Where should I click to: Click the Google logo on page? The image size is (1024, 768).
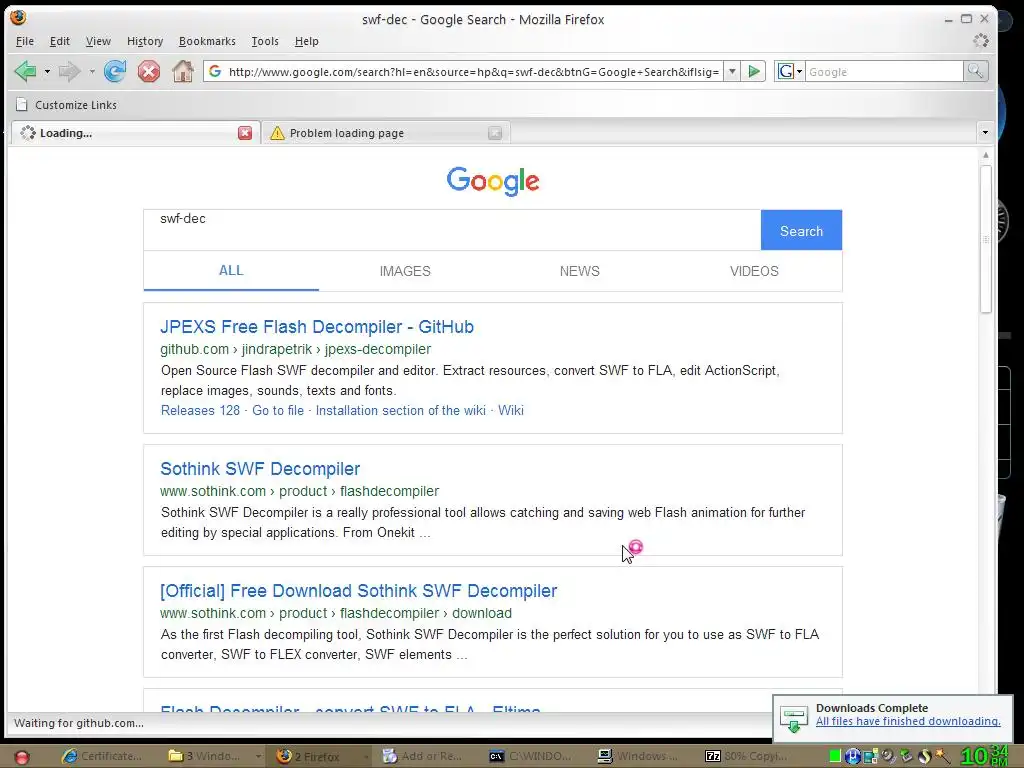(x=493, y=181)
